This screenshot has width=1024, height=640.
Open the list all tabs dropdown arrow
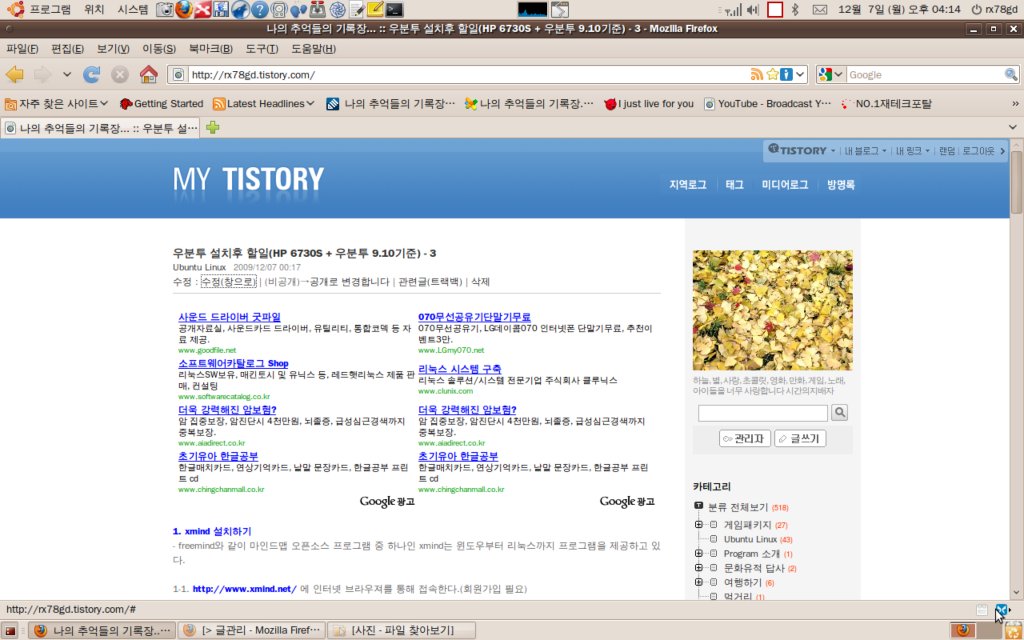point(1013,127)
